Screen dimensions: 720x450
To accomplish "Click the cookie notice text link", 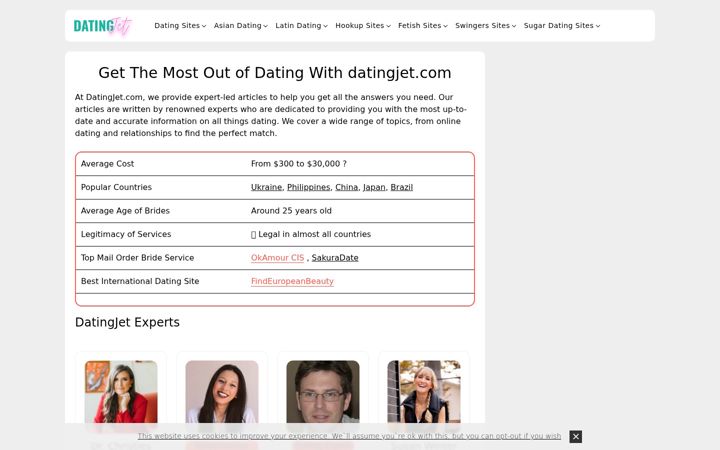I will 349,436.
